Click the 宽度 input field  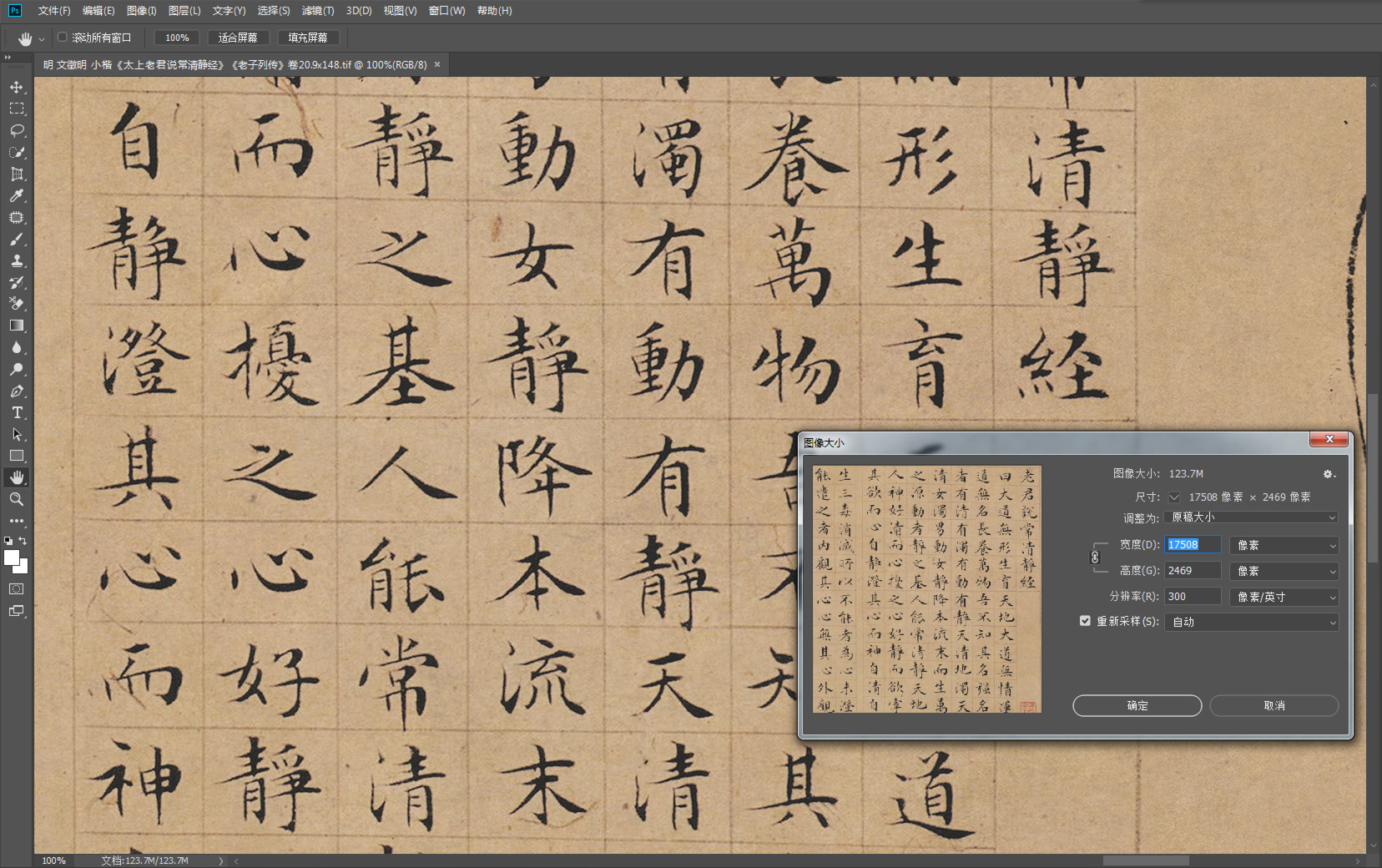pyautogui.click(x=1193, y=545)
